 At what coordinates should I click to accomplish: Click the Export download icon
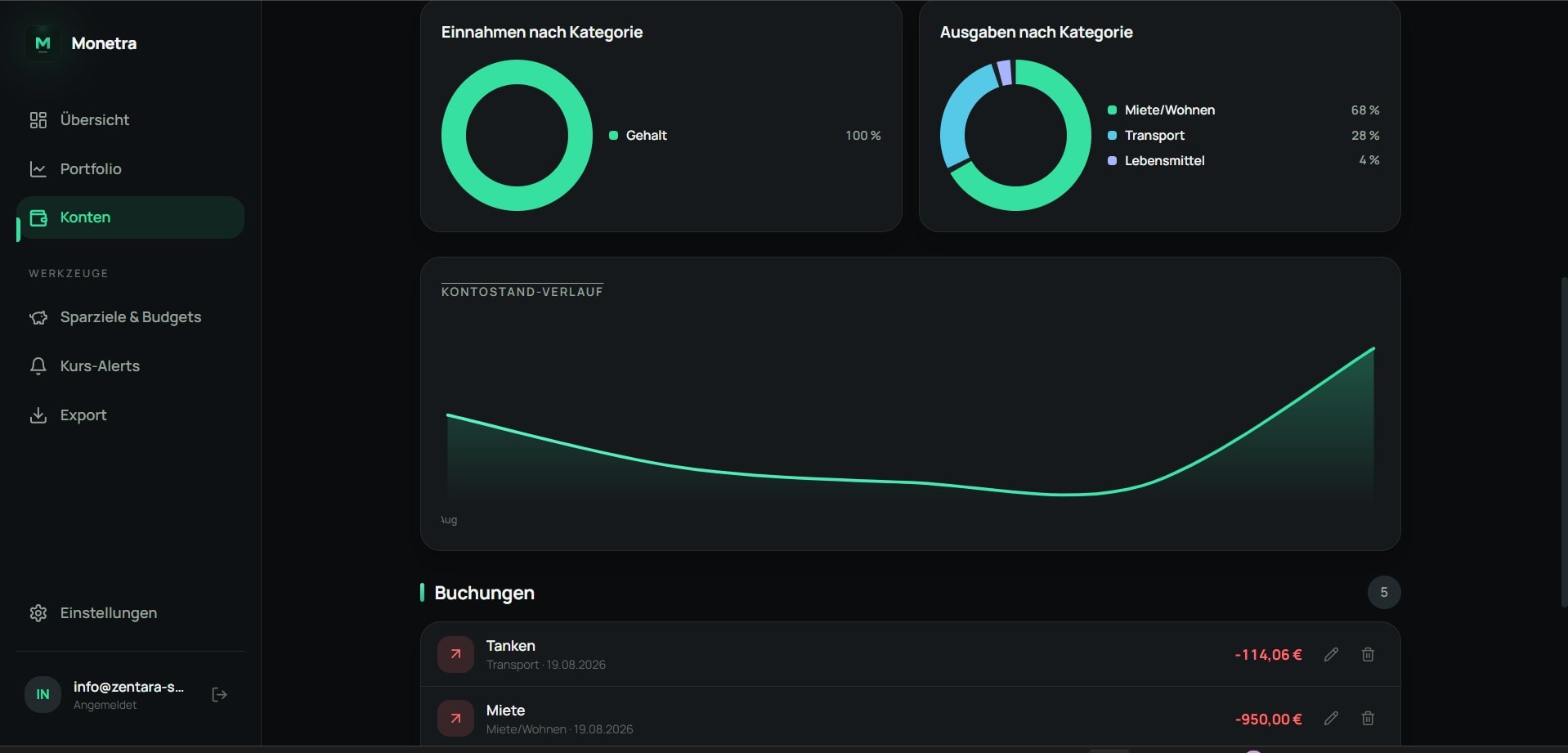pyautogui.click(x=38, y=415)
